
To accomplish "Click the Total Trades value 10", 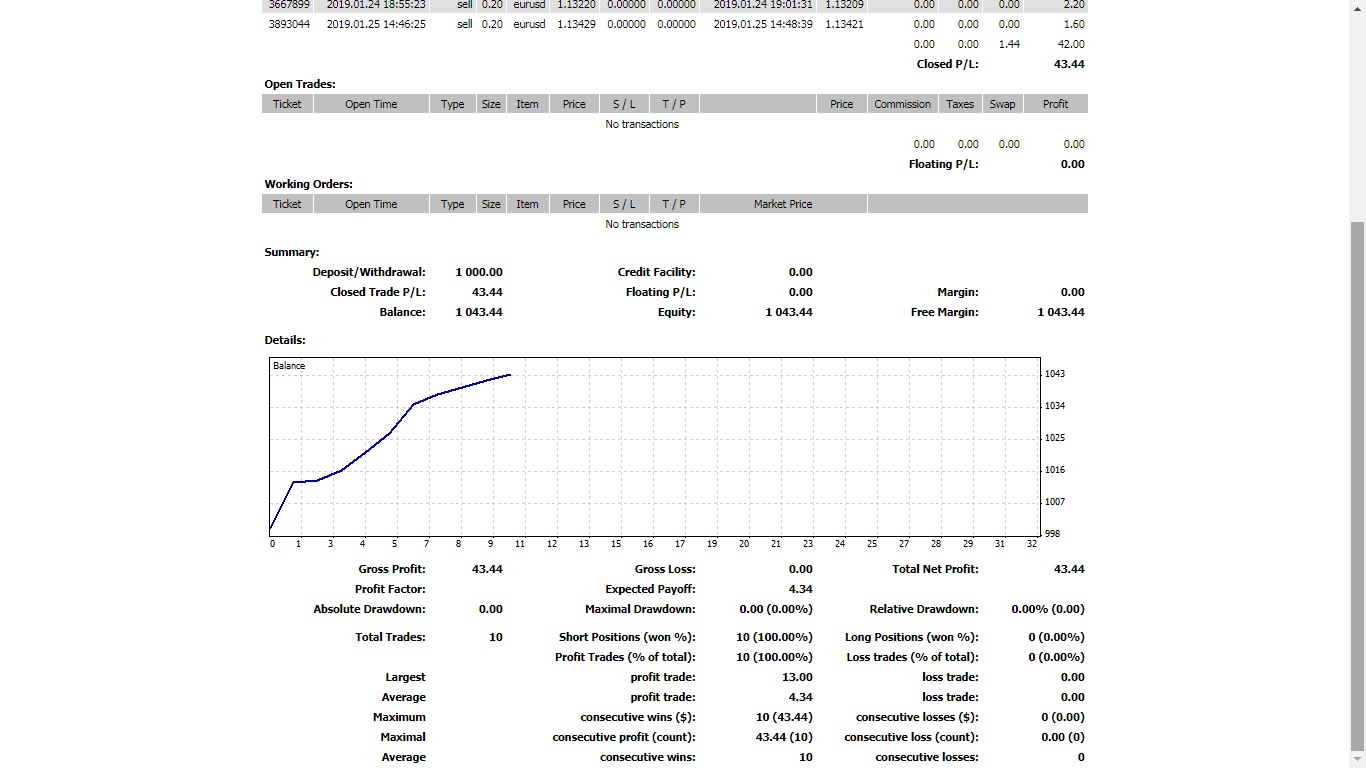I will point(495,637).
